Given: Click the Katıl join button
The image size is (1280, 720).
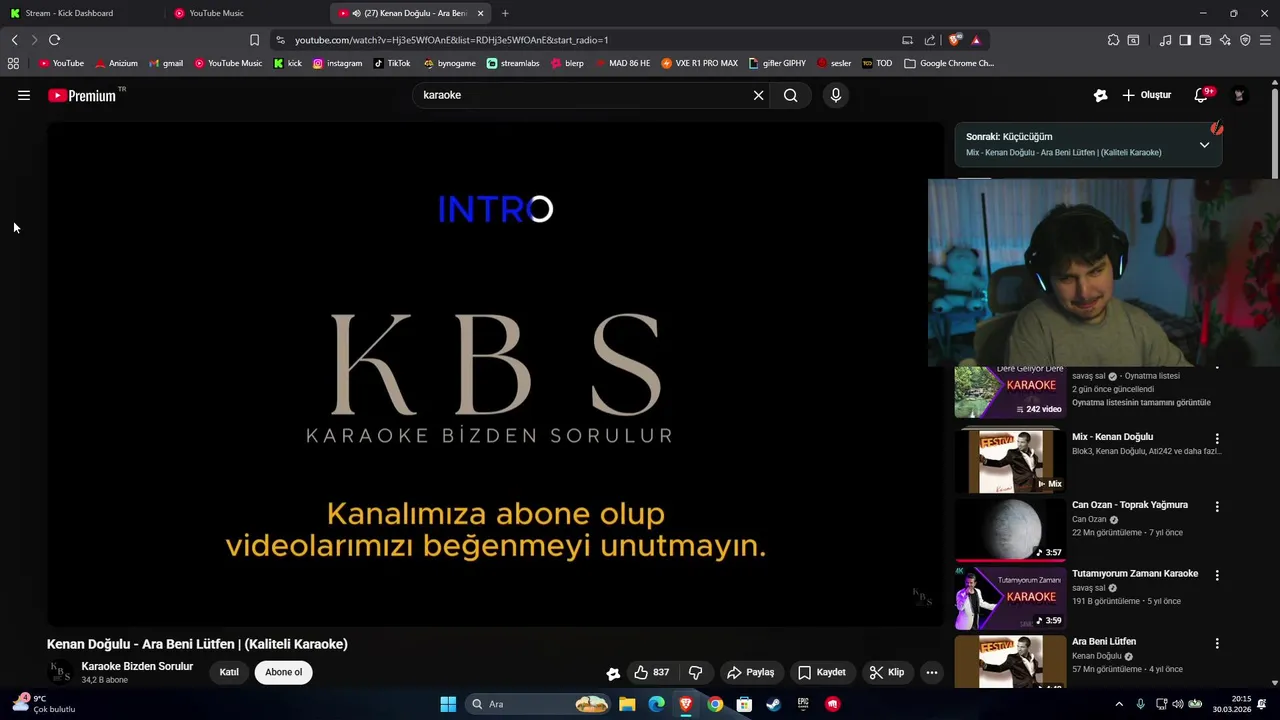Looking at the screenshot, I should click(x=229, y=672).
